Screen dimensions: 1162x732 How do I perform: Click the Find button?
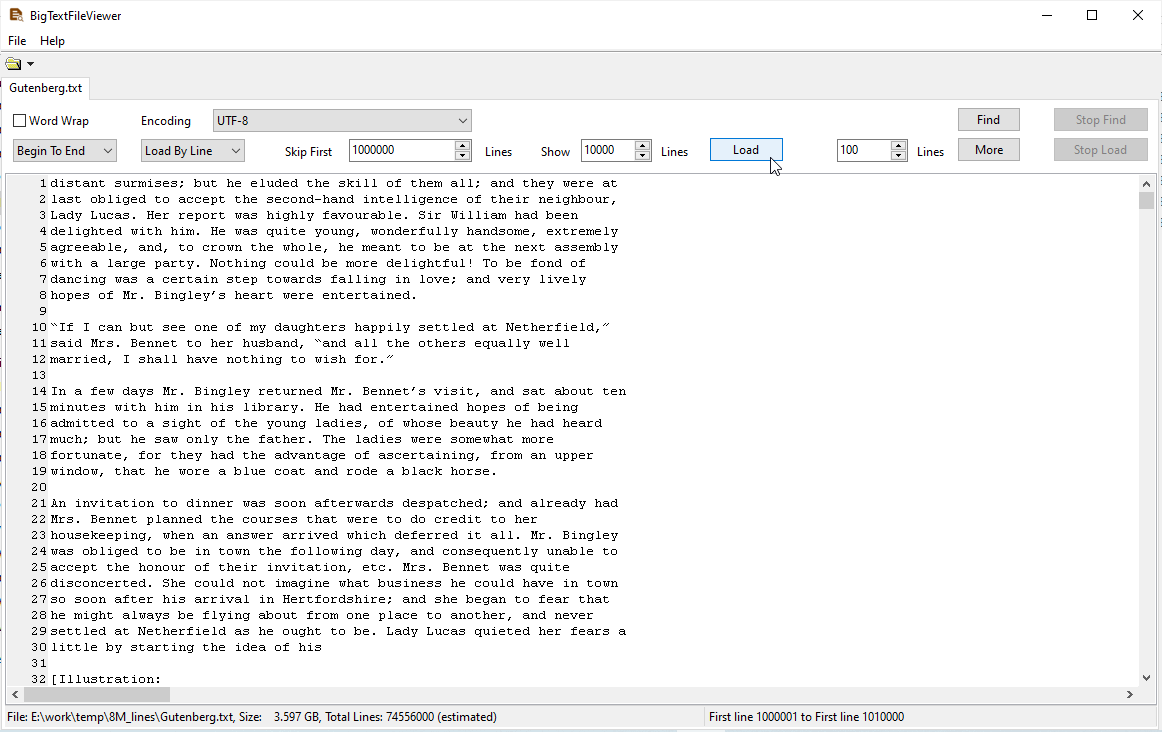coord(988,120)
